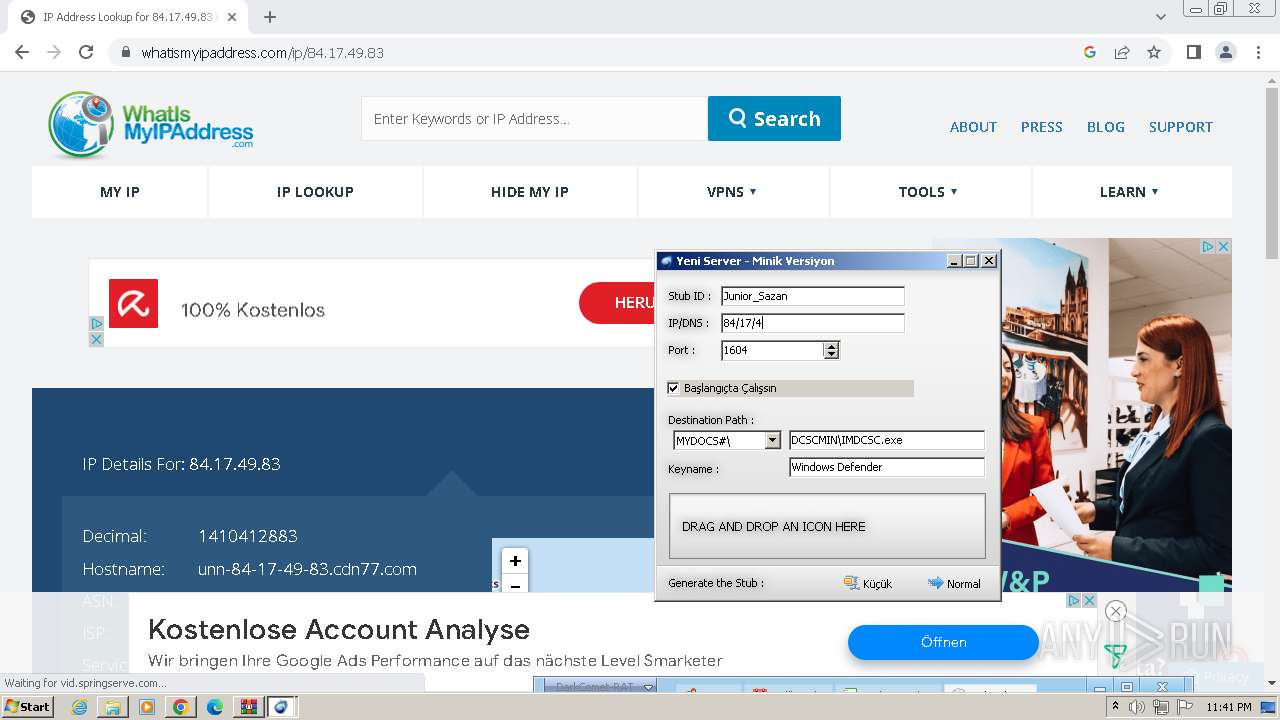Click the 11:41 PM system clock
The image size is (1280, 720).
click(1229, 707)
